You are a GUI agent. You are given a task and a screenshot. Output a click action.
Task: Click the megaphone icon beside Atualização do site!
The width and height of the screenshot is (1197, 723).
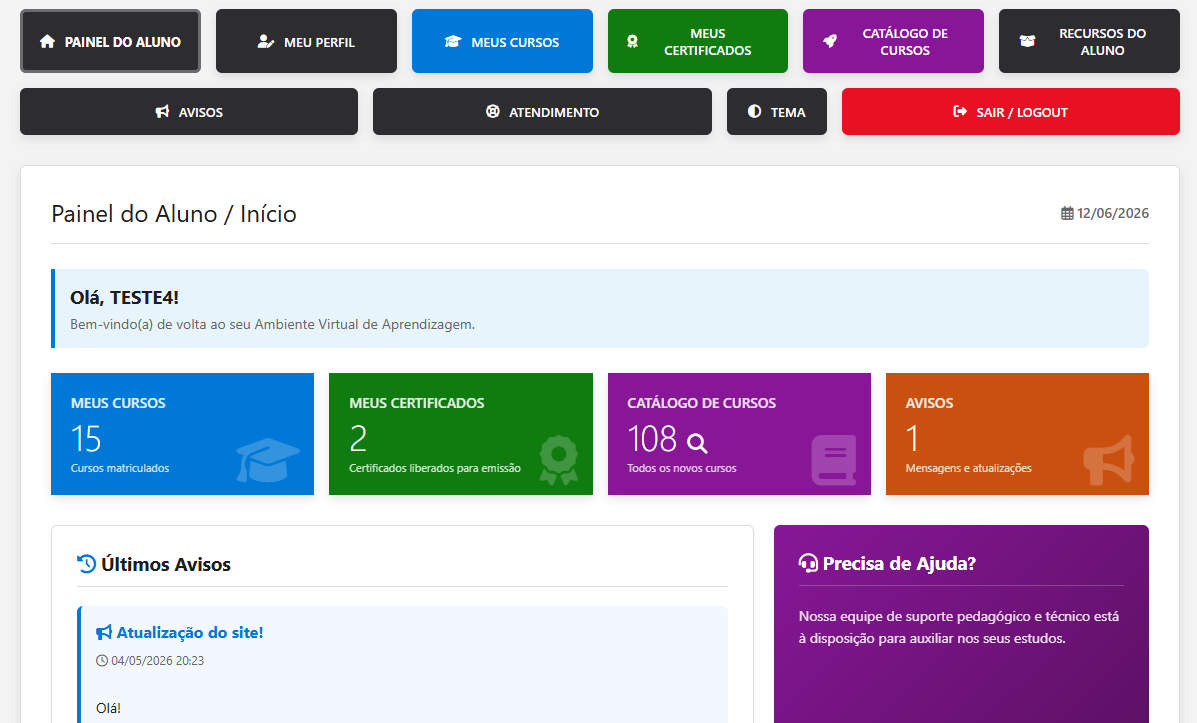click(104, 632)
